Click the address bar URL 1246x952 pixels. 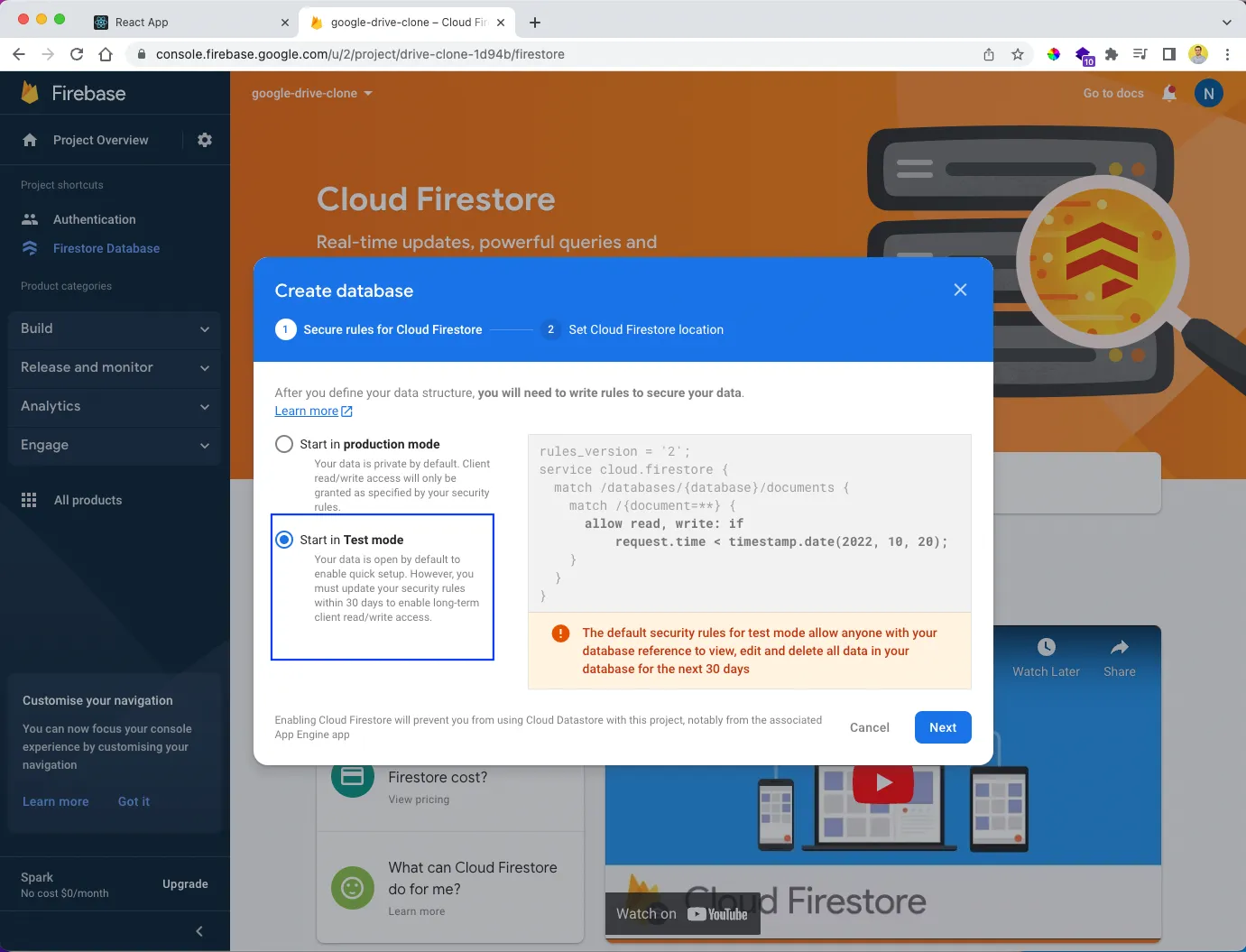coord(360,54)
